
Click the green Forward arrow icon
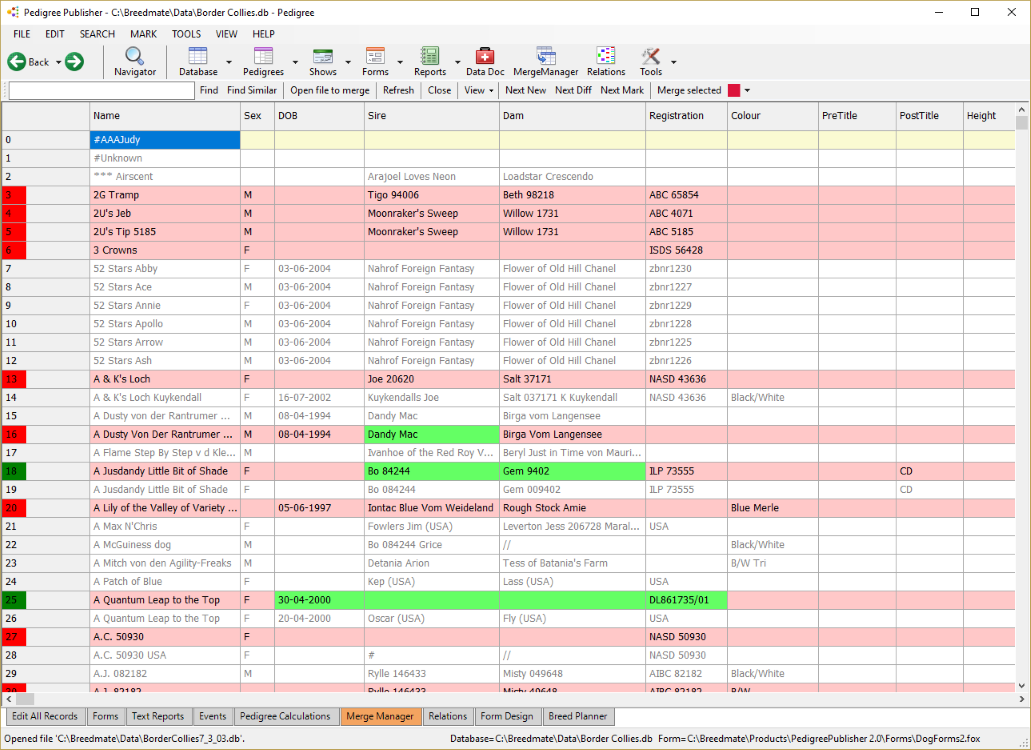pos(74,62)
